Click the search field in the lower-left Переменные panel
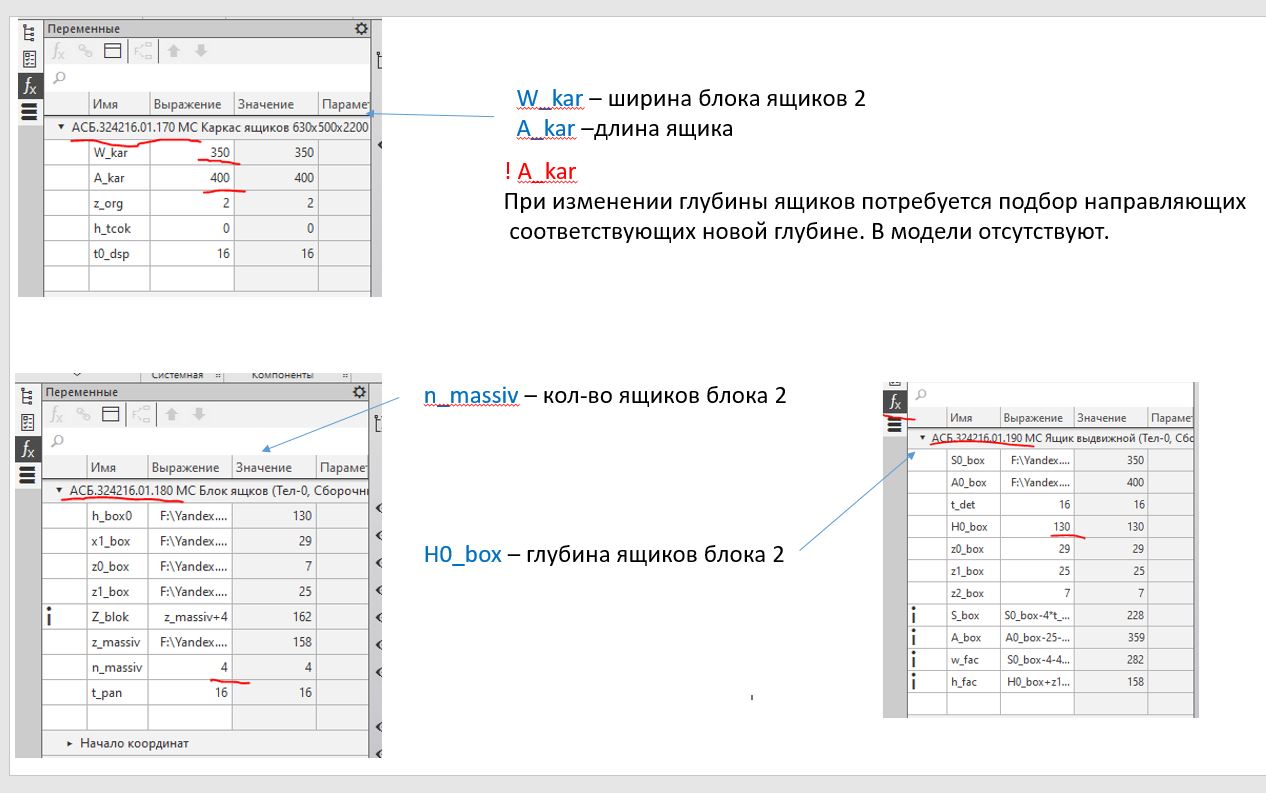1266x793 pixels. [x=205, y=441]
